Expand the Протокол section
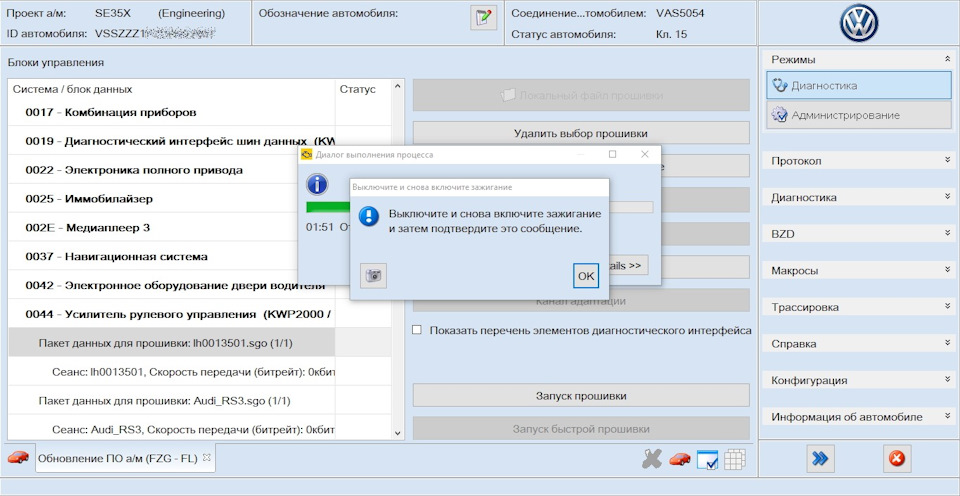This screenshot has height=496, width=960. coord(947,160)
